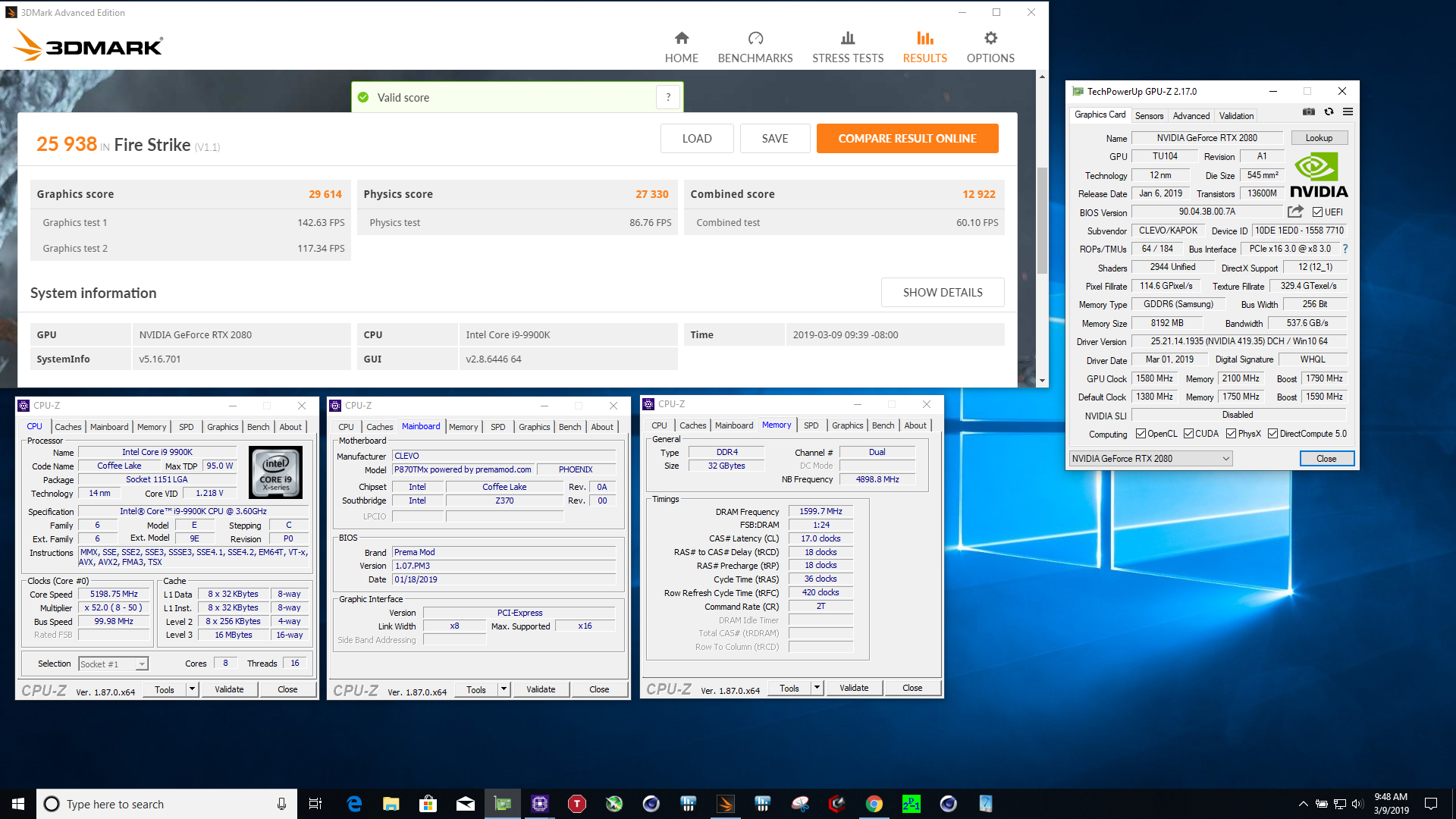Click the 3DMark results vertical scrollbar
Screen dimensions: 1456x819
pyautogui.click(x=1042, y=221)
